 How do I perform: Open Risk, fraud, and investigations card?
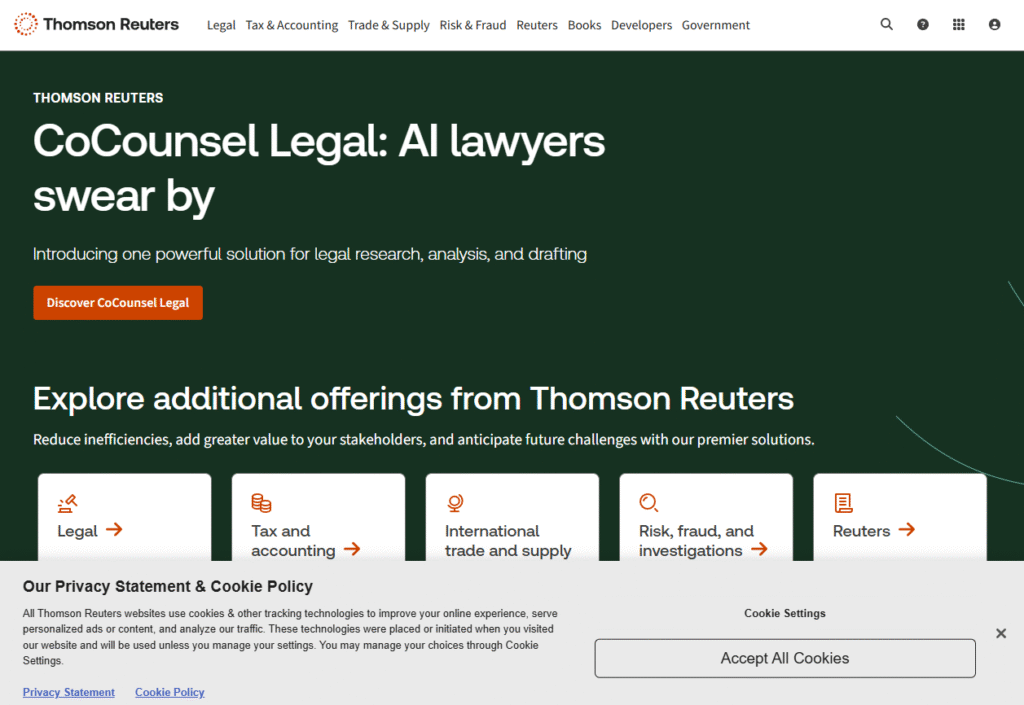(x=706, y=517)
